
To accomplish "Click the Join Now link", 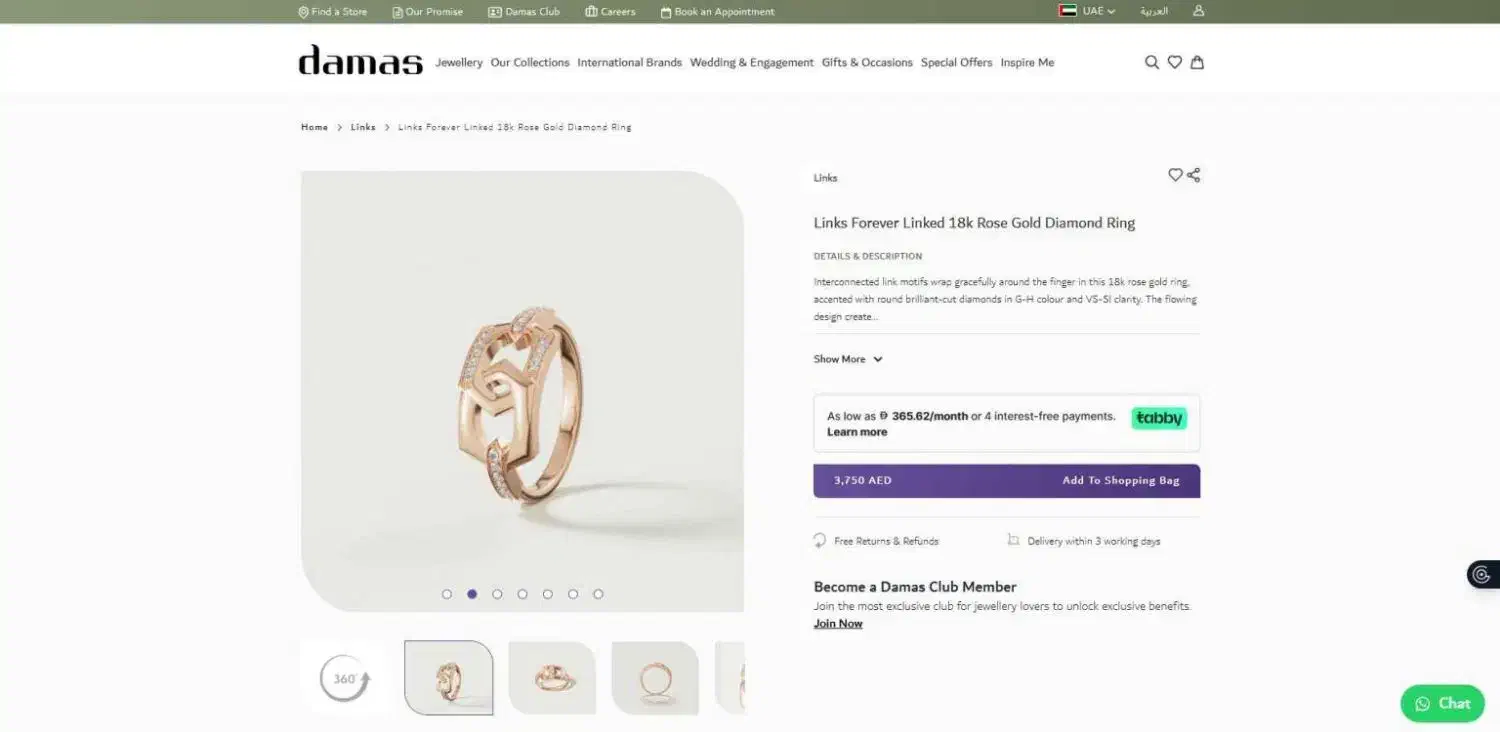I will click(x=838, y=624).
